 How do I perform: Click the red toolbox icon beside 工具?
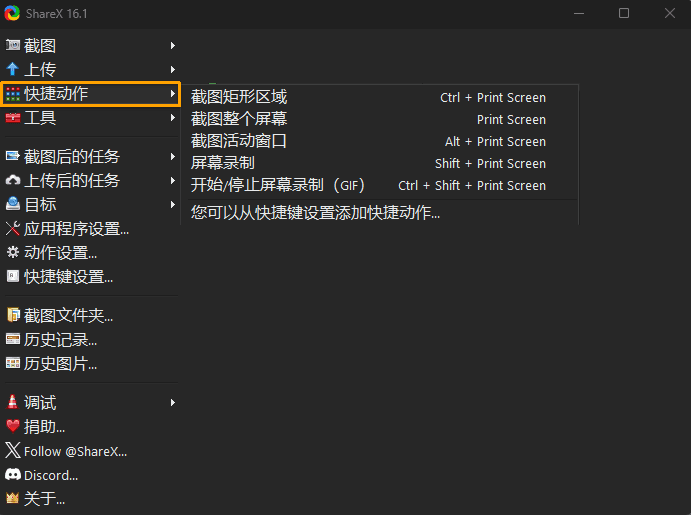tap(13, 118)
